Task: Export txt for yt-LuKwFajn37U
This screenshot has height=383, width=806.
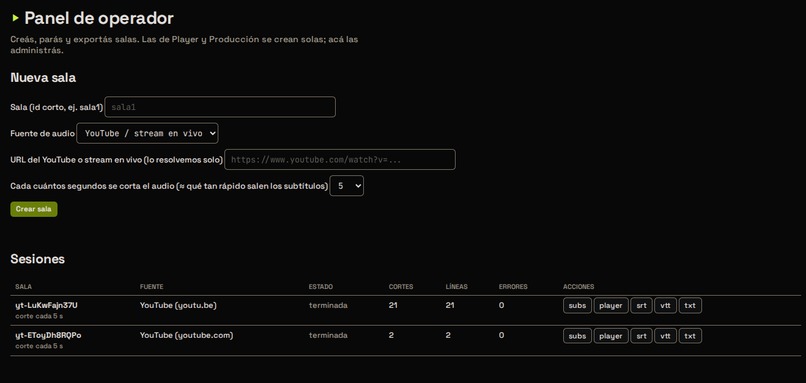Action: click(x=690, y=305)
